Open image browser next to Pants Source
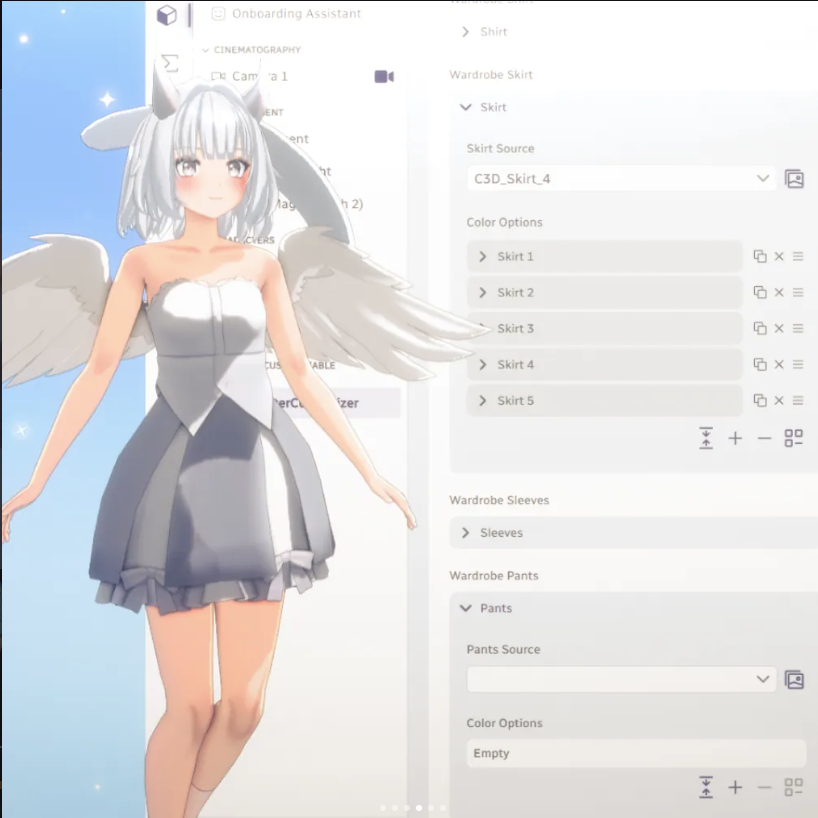 (x=794, y=680)
